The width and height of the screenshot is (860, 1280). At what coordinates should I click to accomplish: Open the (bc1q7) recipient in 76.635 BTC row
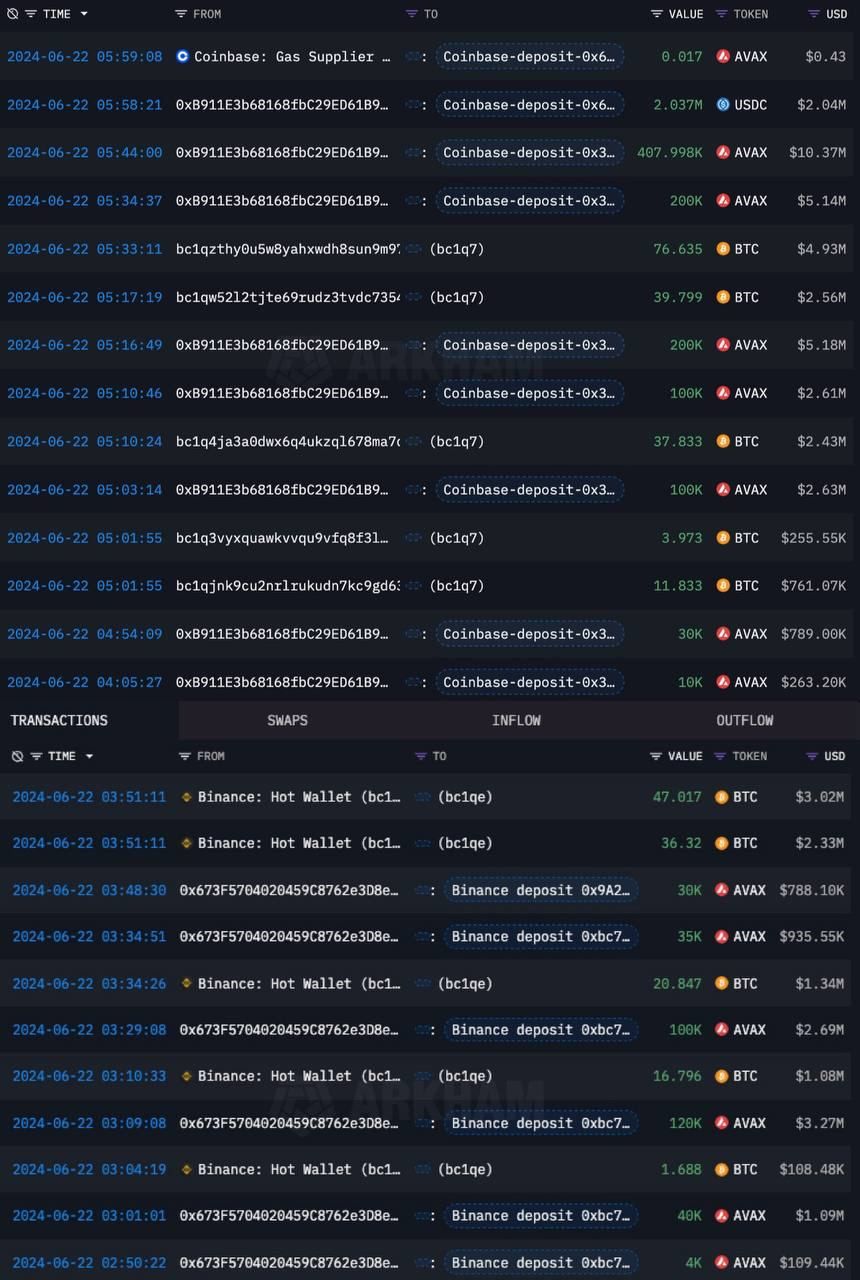click(456, 249)
